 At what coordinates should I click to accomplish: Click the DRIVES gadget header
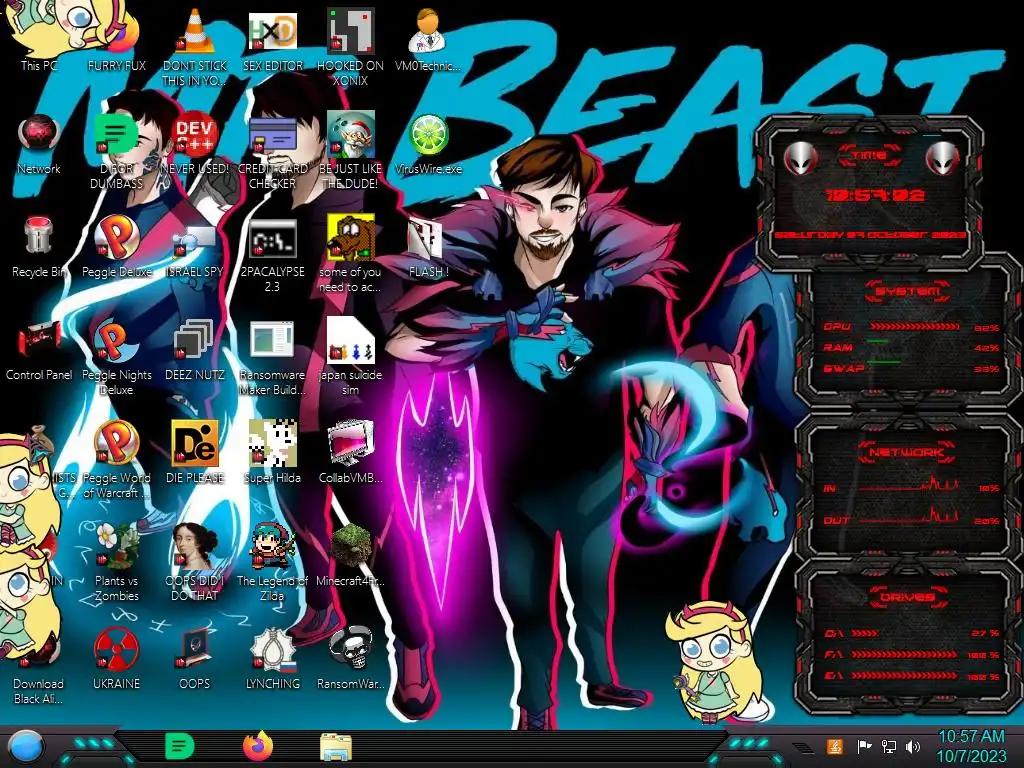point(906,597)
